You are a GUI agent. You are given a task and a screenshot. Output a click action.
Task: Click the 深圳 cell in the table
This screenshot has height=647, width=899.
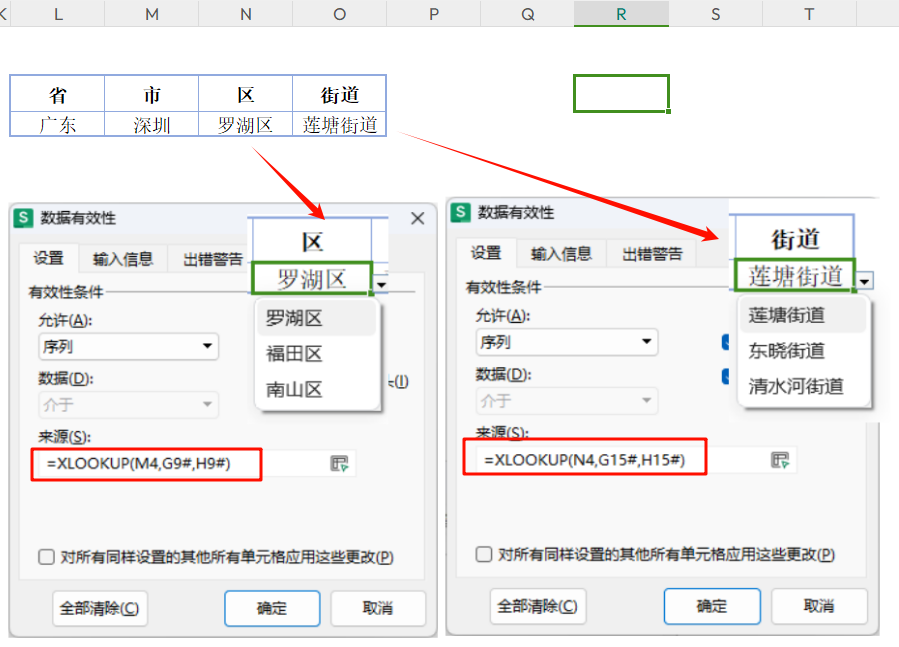(152, 124)
